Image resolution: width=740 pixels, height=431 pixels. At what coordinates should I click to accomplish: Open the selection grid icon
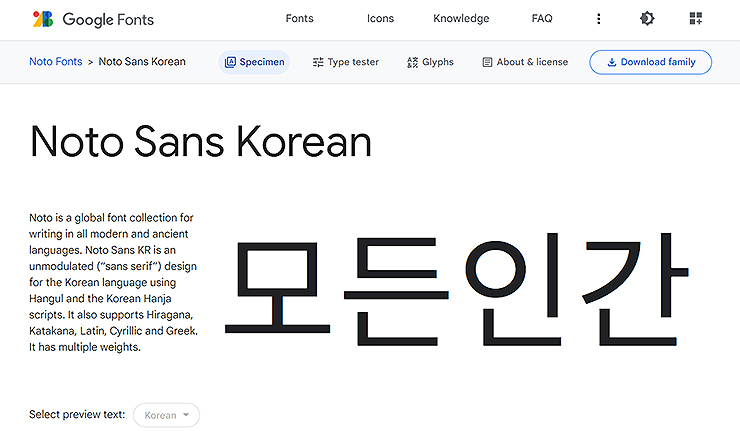[696, 18]
